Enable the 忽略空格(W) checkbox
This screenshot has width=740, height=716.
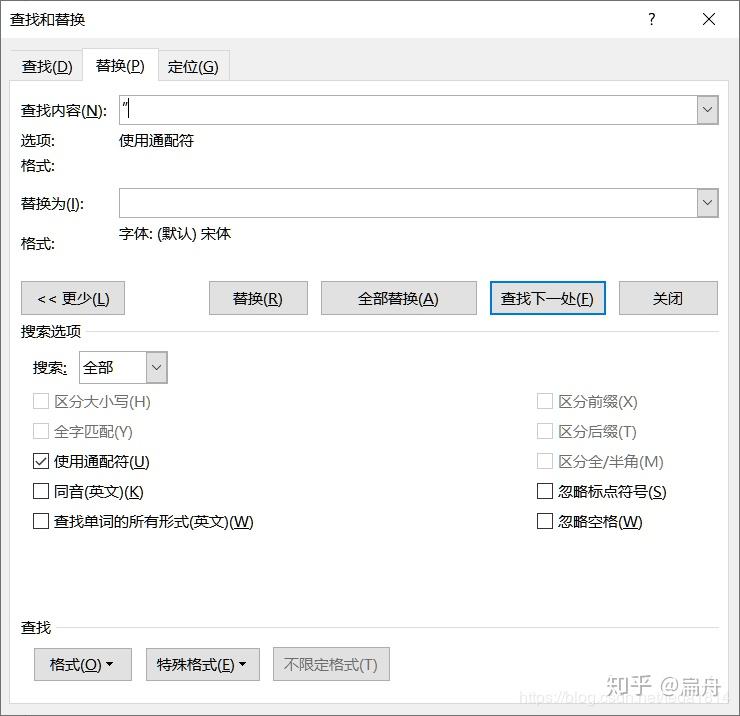click(545, 522)
